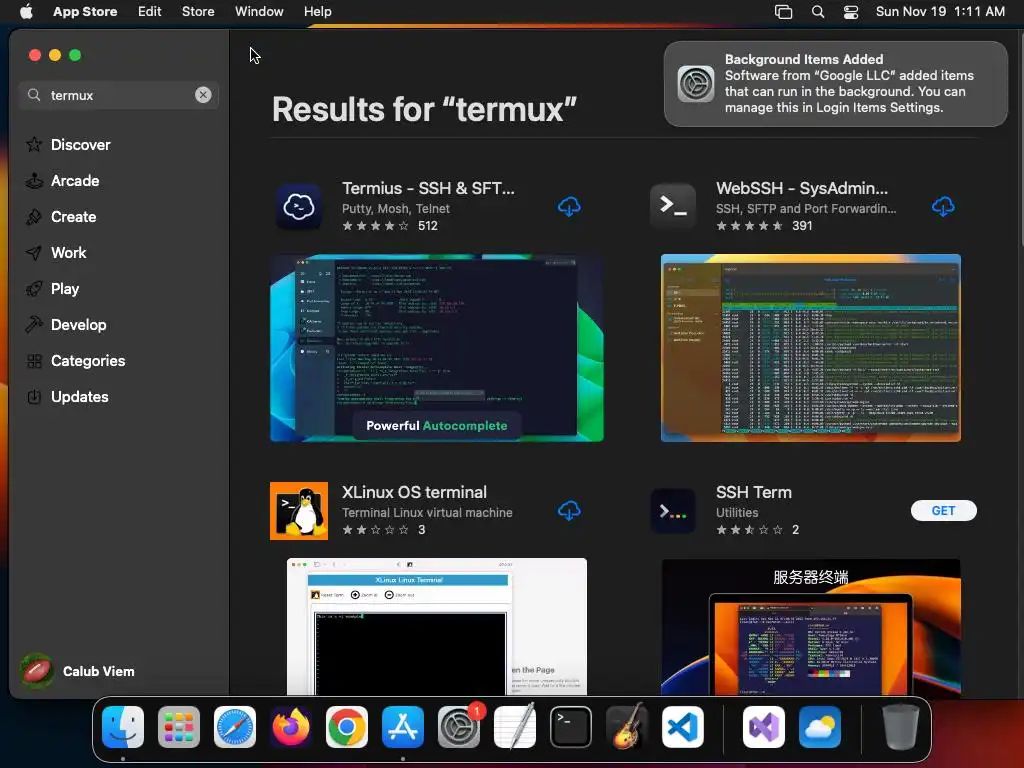
Task: Open Finder from the dock
Action: point(123,726)
